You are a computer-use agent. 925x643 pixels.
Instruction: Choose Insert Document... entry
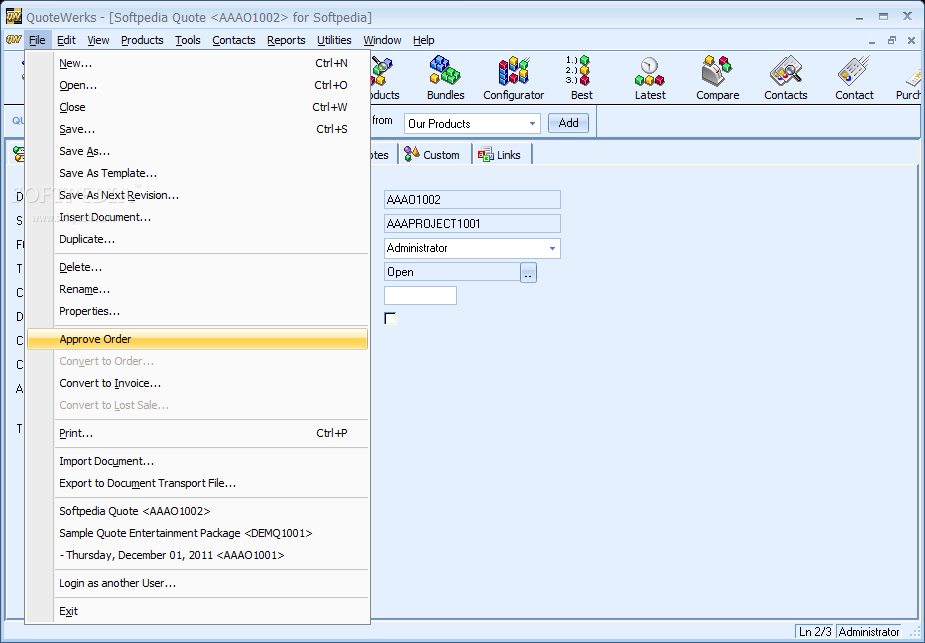click(x=197, y=217)
